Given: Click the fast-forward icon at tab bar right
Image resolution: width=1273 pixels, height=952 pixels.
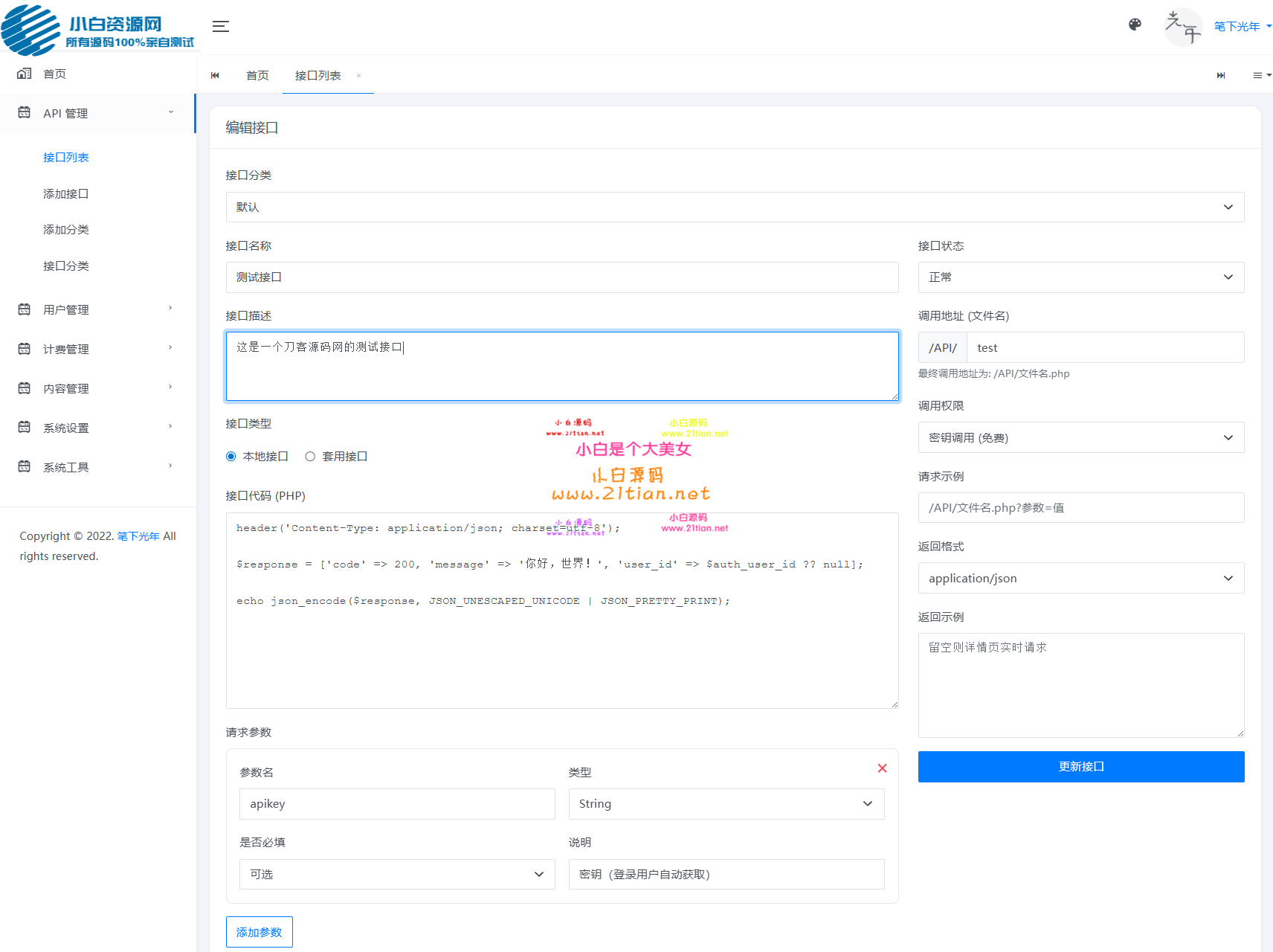Looking at the screenshot, I should (x=1220, y=75).
